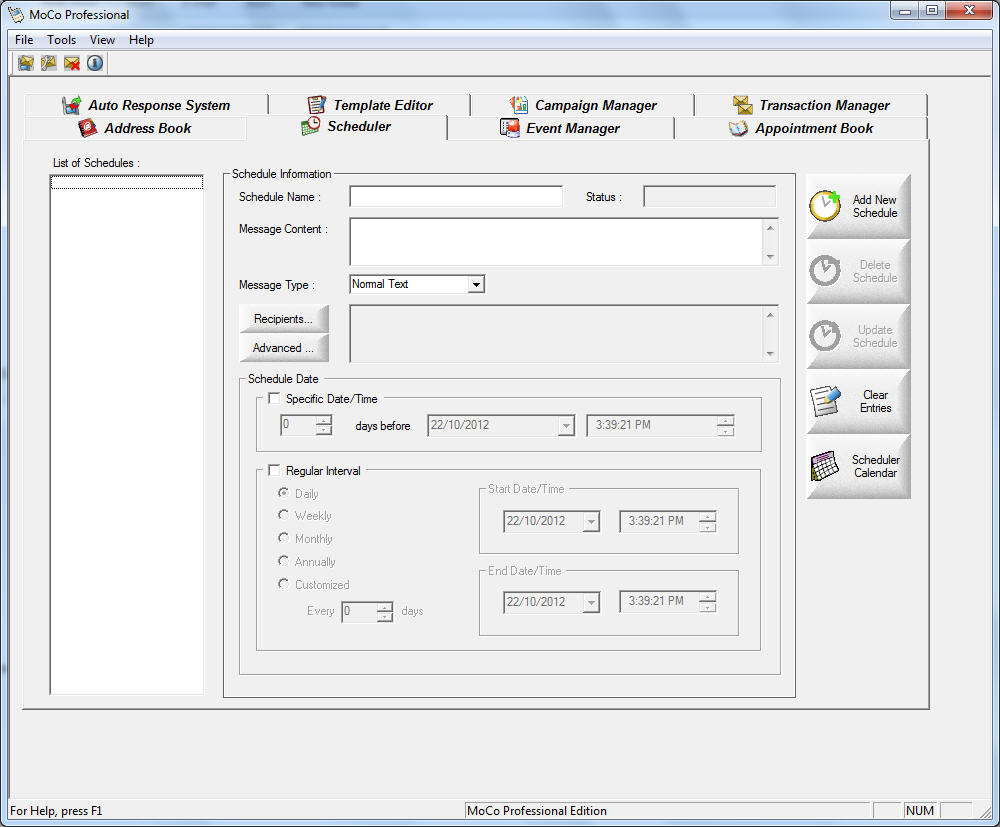The width and height of the screenshot is (1000, 827).
Task: Click the Status field
Action: coord(709,196)
